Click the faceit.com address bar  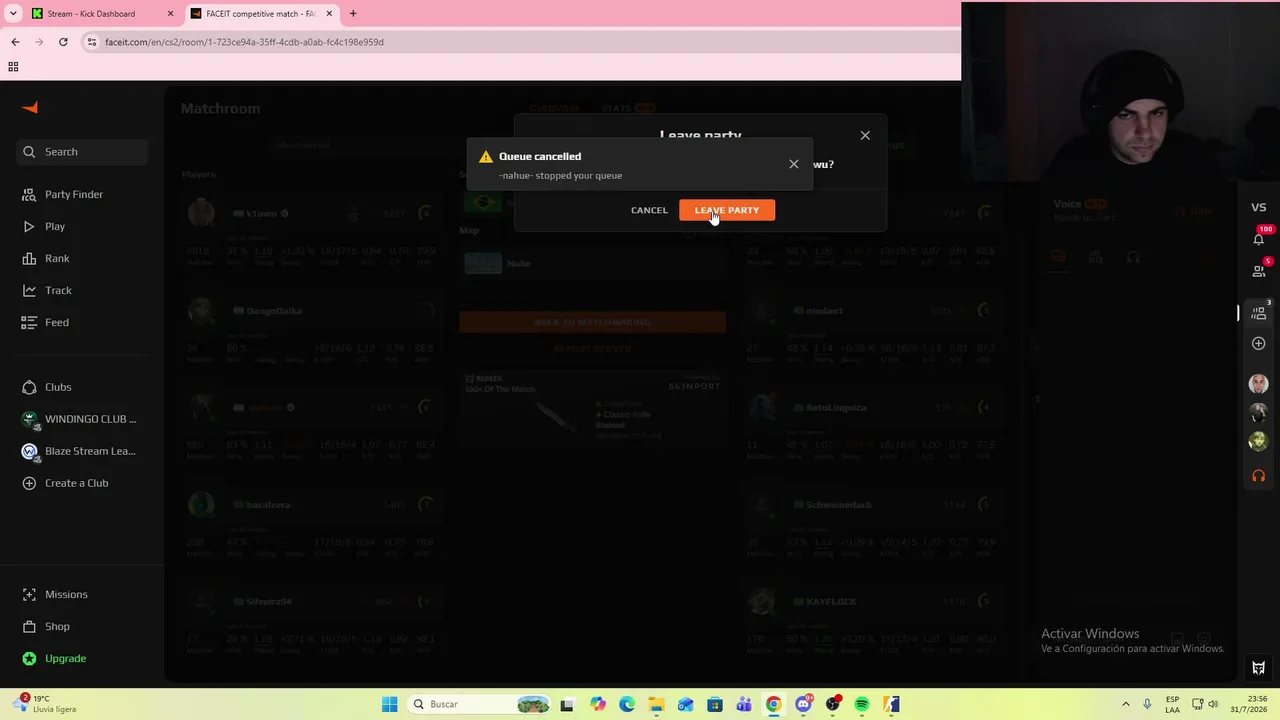point(520,42)
